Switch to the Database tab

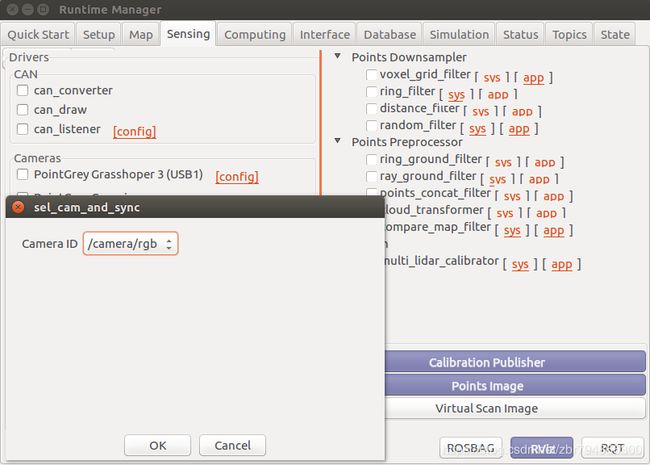390,34
